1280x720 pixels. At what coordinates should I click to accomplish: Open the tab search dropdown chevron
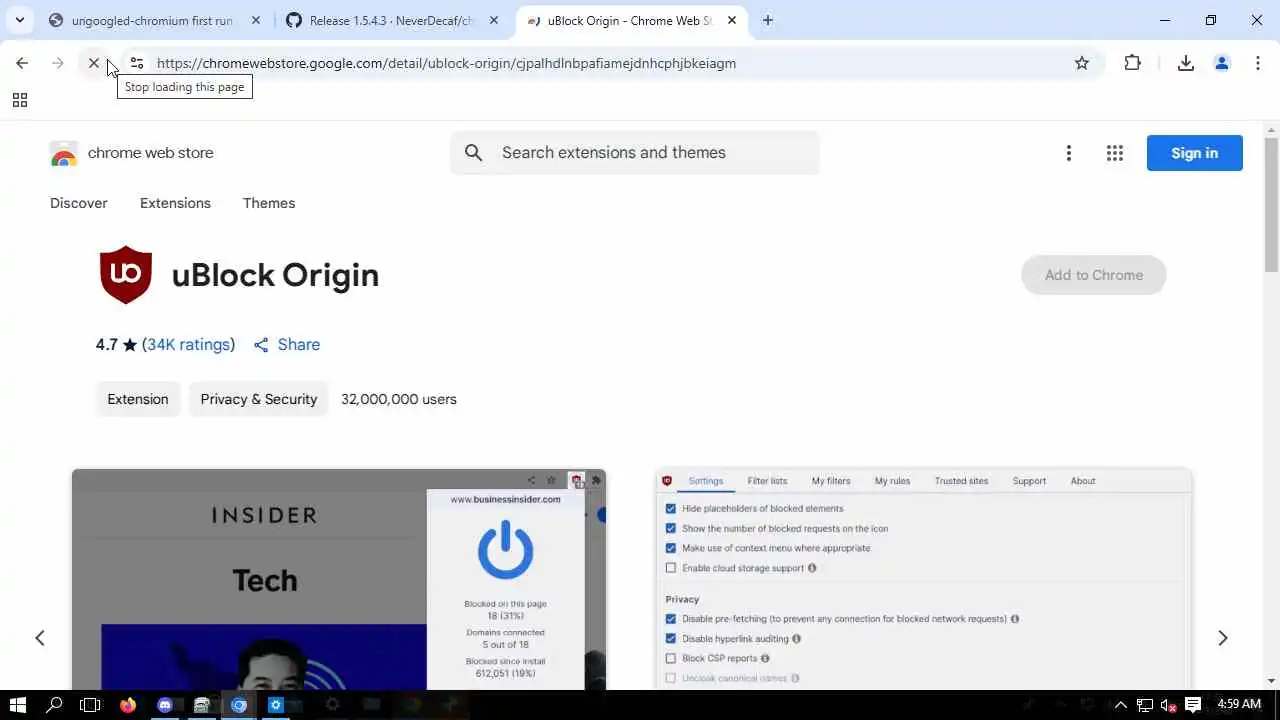click(19, 20)
